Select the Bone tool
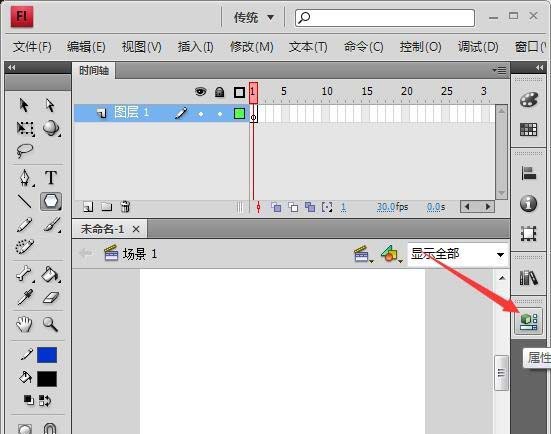 point(24,274)
